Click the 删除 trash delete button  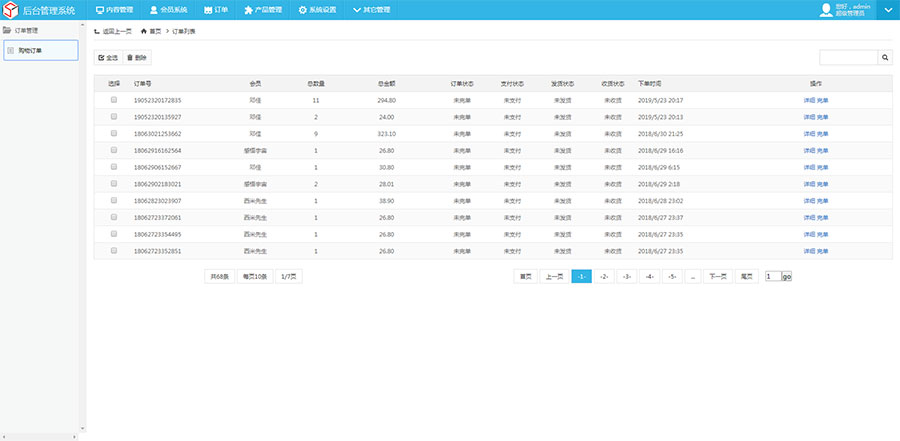tap(137, 58)
